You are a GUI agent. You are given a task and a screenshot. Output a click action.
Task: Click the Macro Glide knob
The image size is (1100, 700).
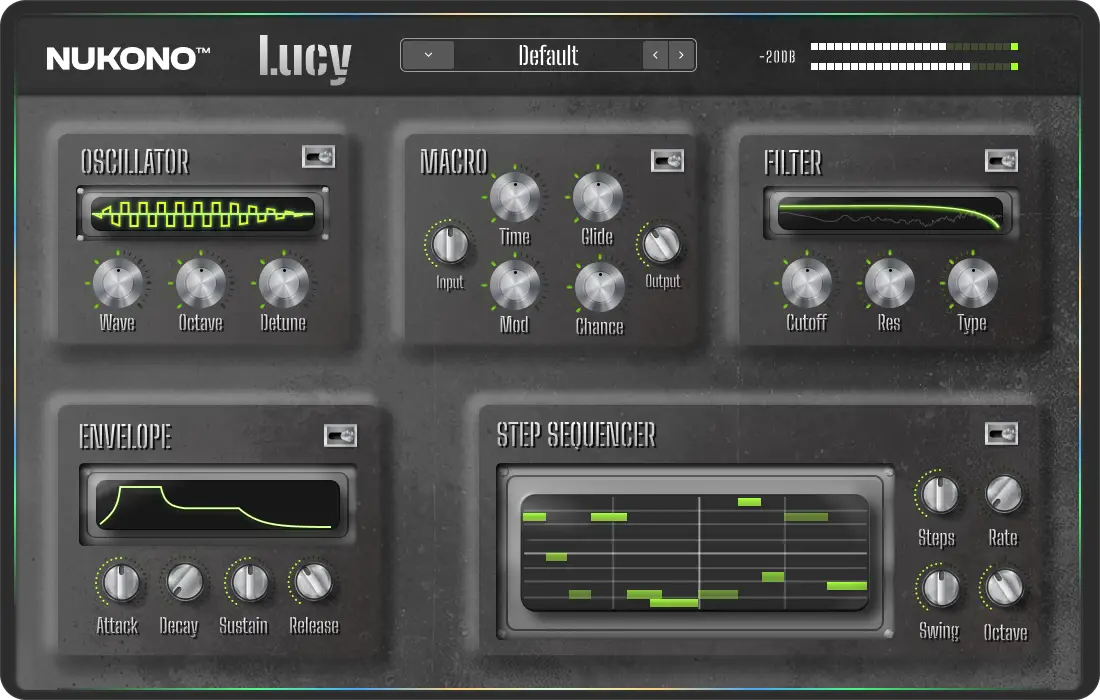[x=598, y=196]
